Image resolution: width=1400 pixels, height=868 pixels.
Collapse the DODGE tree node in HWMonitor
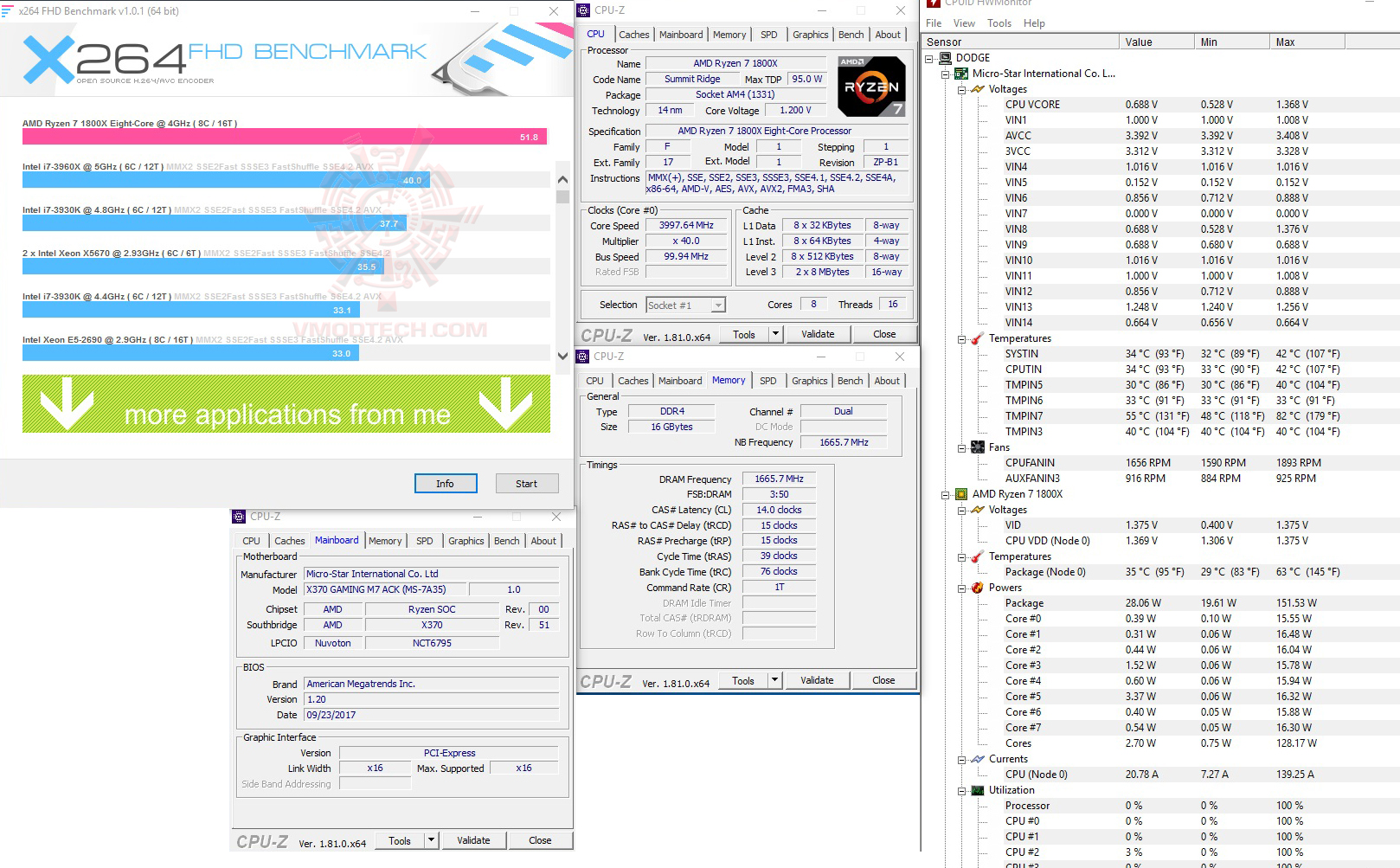[x=928, y=57]
